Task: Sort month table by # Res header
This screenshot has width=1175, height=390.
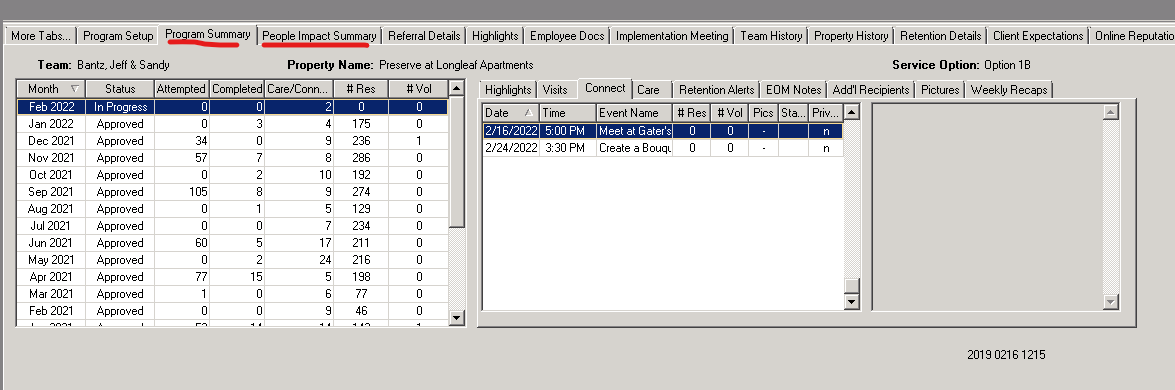Action: tap(360, 88)
